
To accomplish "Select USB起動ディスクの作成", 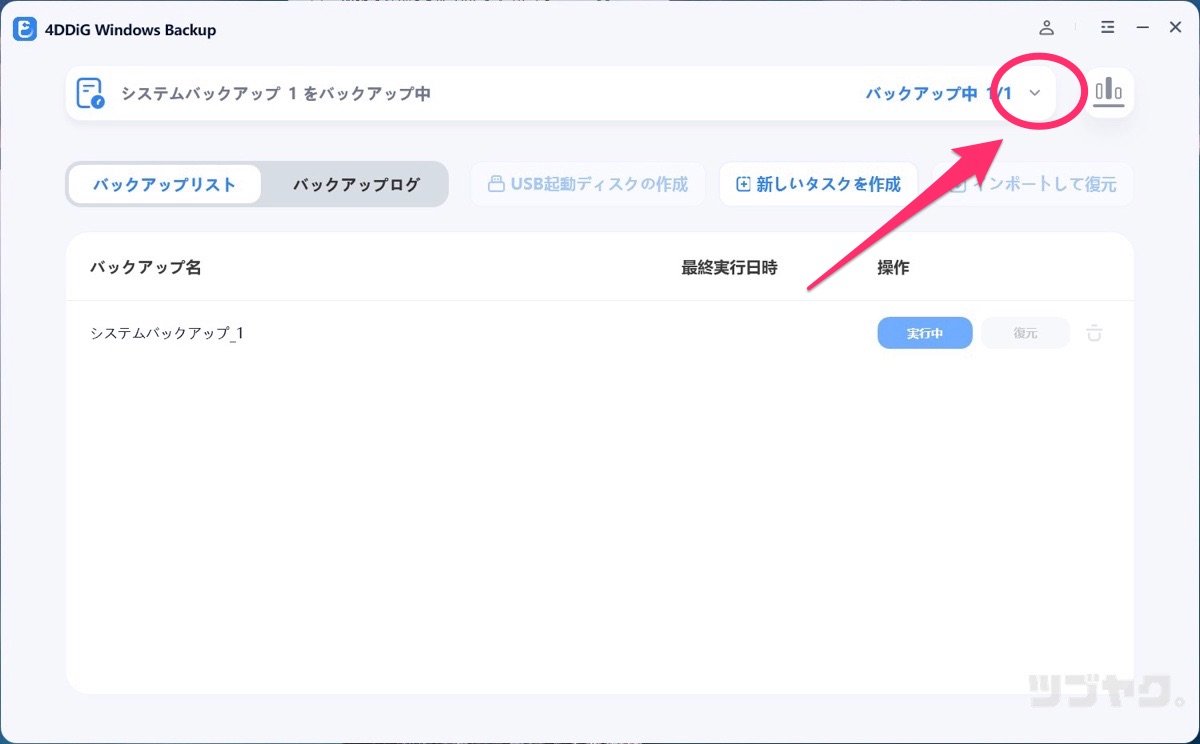I will [588, 183].
